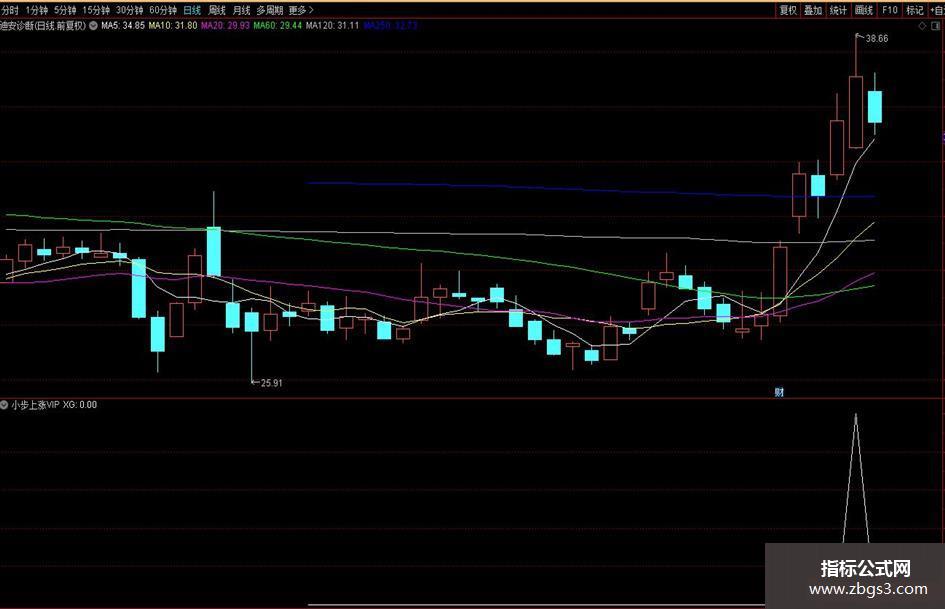
Task: Select the 60分钟 period tab
Action: [163, 10]
